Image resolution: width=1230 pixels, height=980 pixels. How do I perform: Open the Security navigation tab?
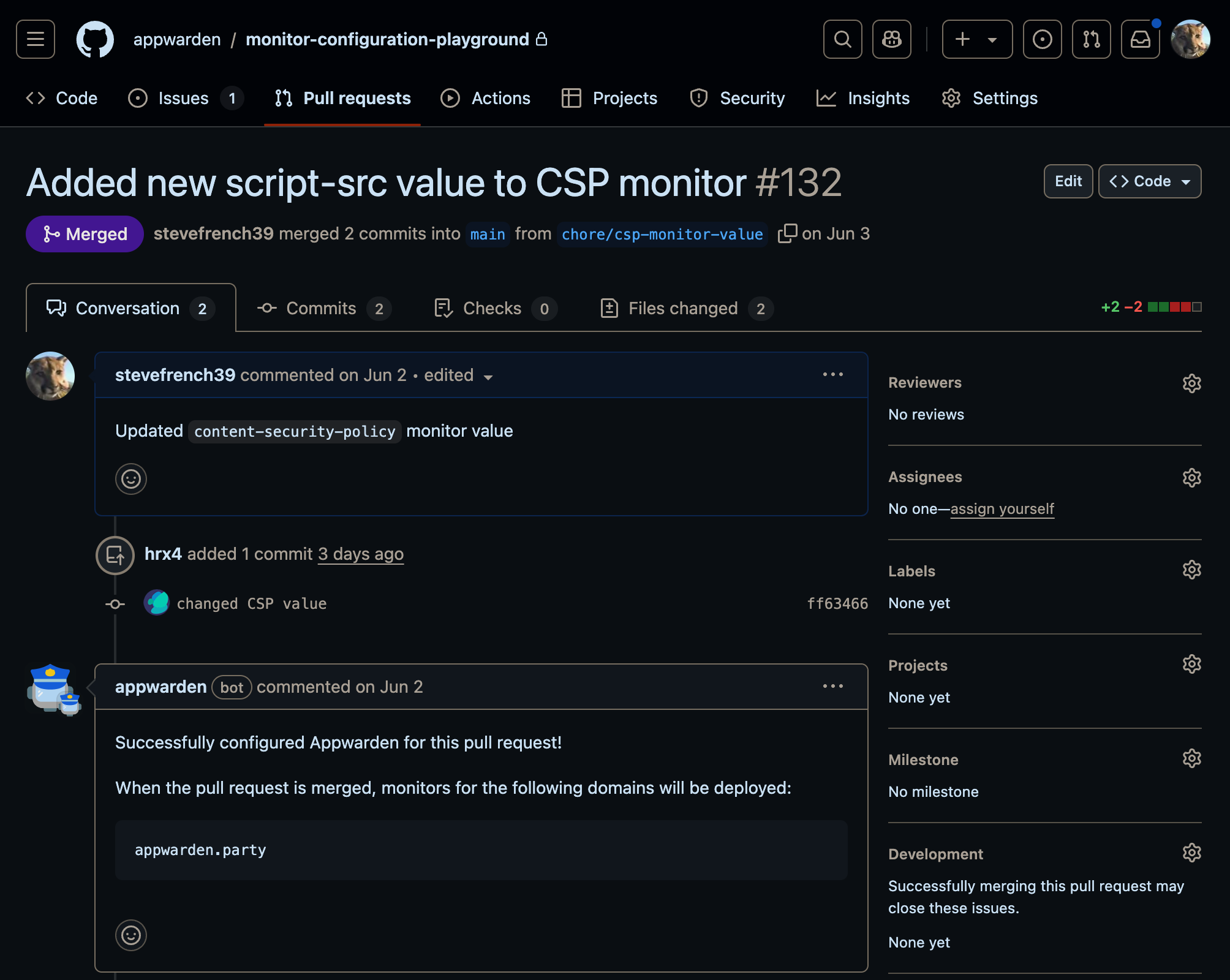tap(738, 98)
